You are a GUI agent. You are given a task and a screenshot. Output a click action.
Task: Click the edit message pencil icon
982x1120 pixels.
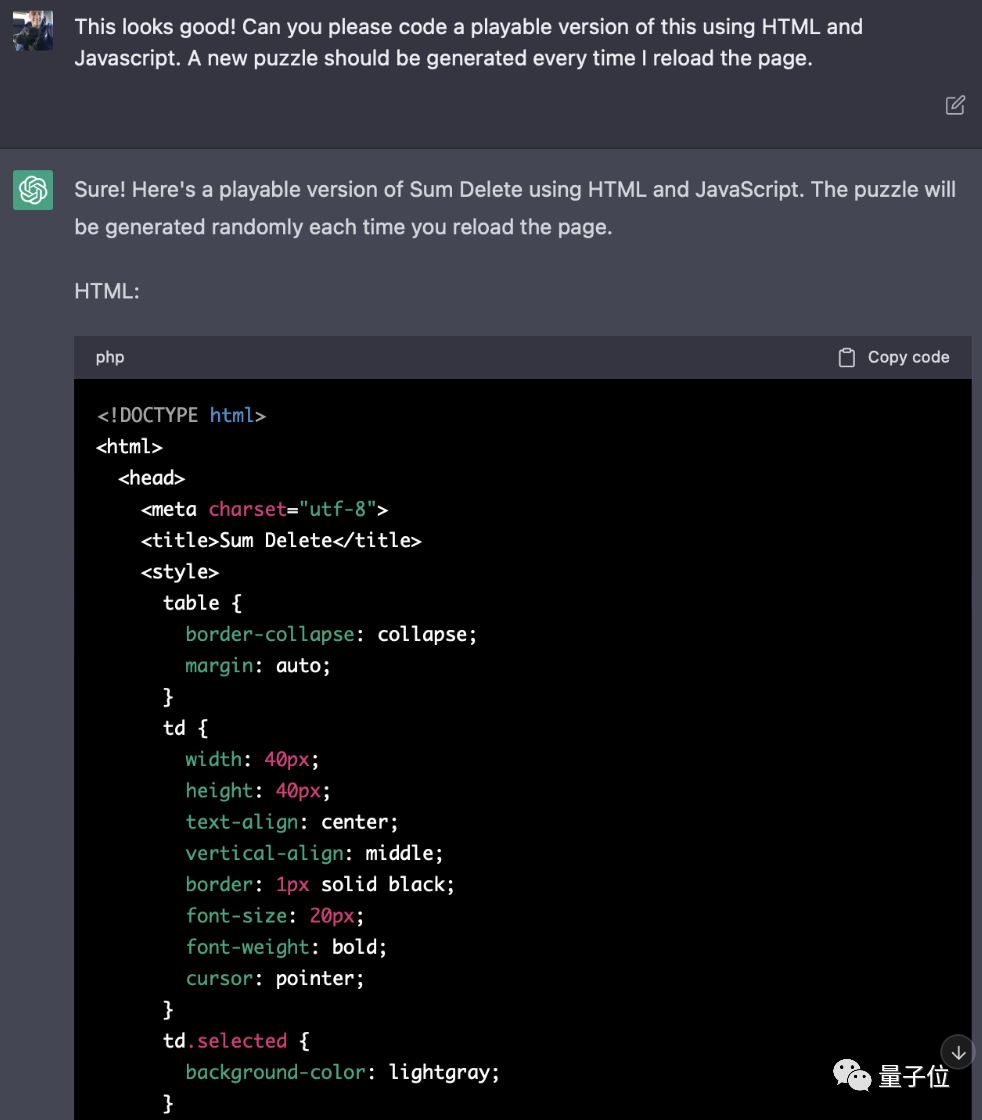pos(955,105)
